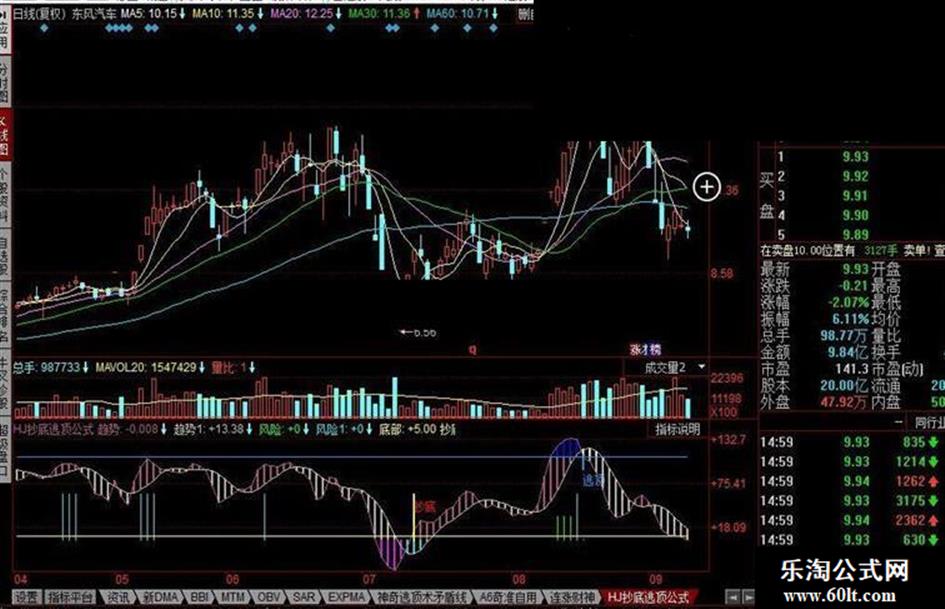Viewport: 945px width, 609px height.
Task: Click green down arrow beside volume 630
Action: [934, 540]
